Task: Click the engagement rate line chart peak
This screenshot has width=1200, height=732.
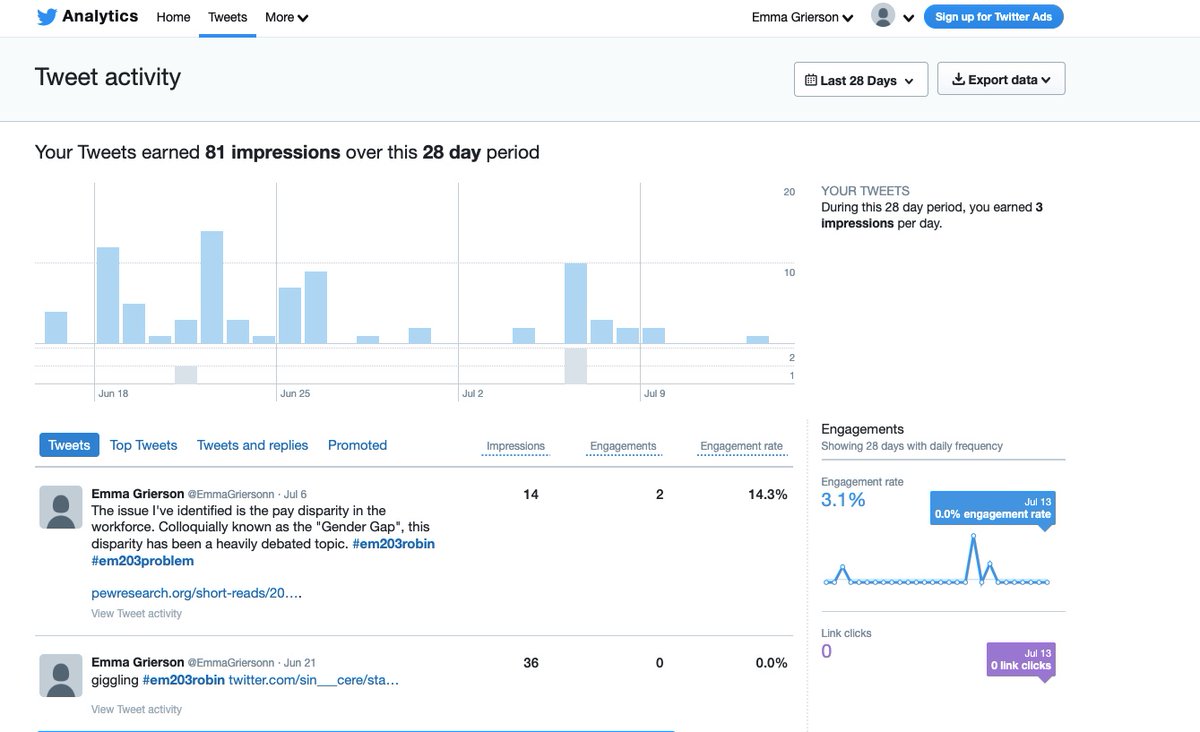Action: [x=971, y=538]
